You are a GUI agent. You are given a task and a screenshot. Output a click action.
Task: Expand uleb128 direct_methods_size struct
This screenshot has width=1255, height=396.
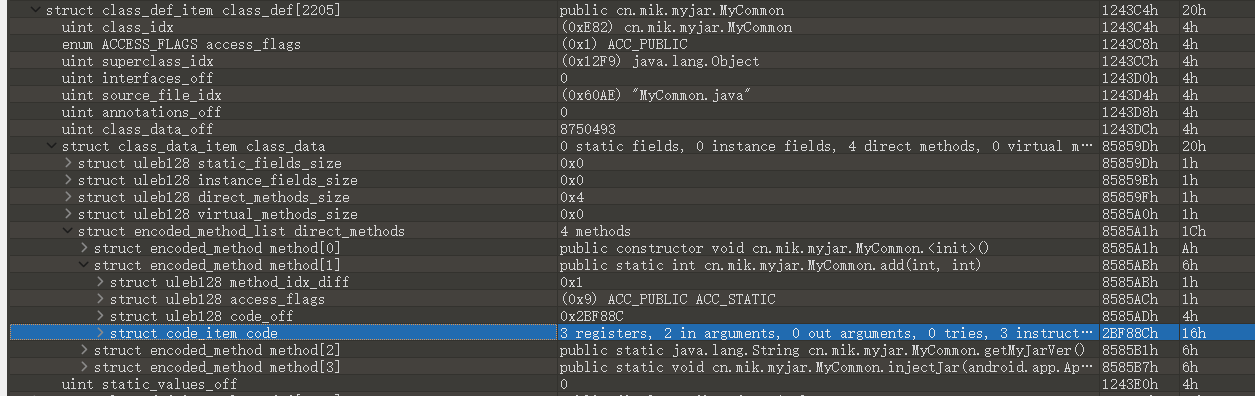[68, 197]
